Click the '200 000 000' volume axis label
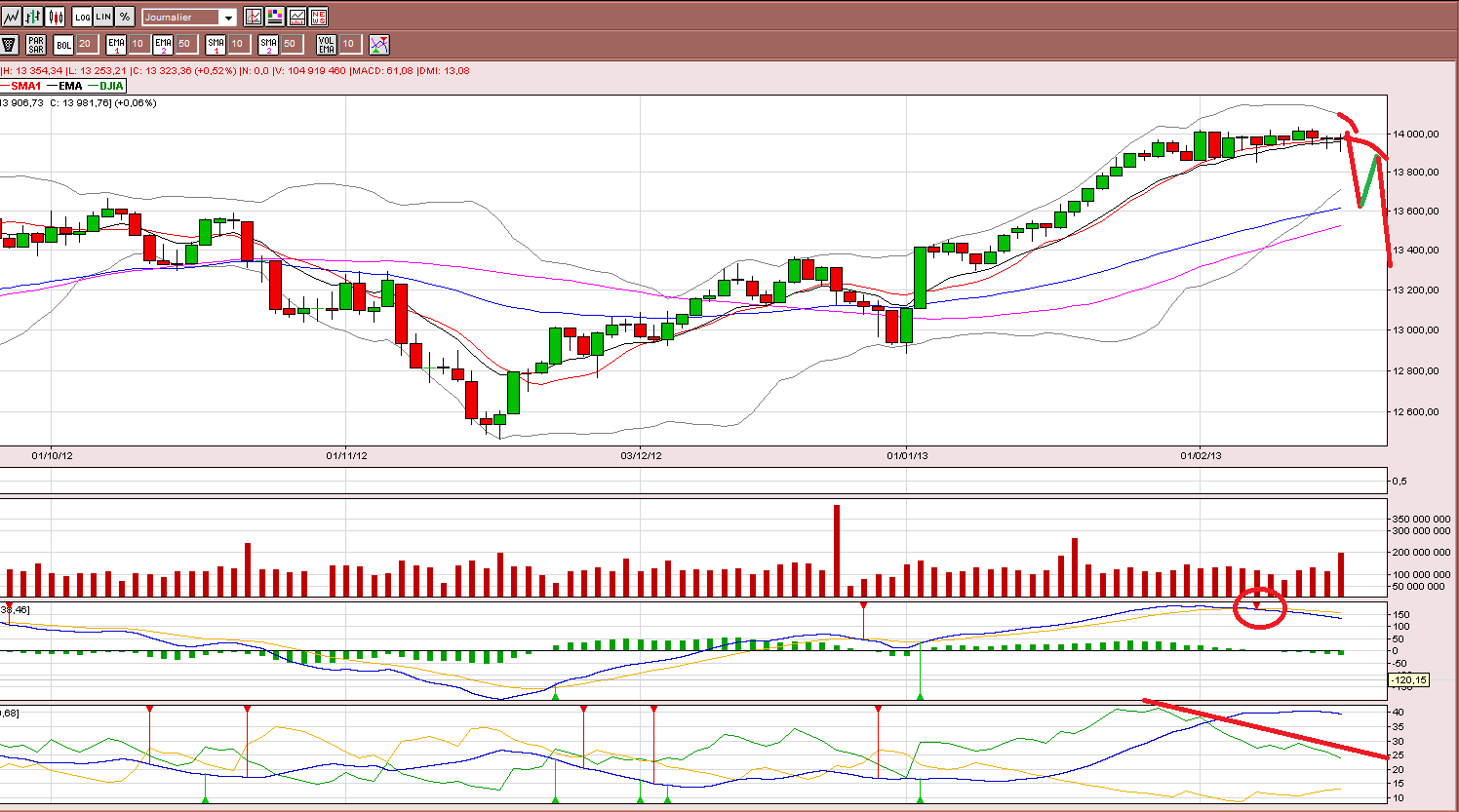This screenshot has height=812, width=1459. (x=1422, y=552)
